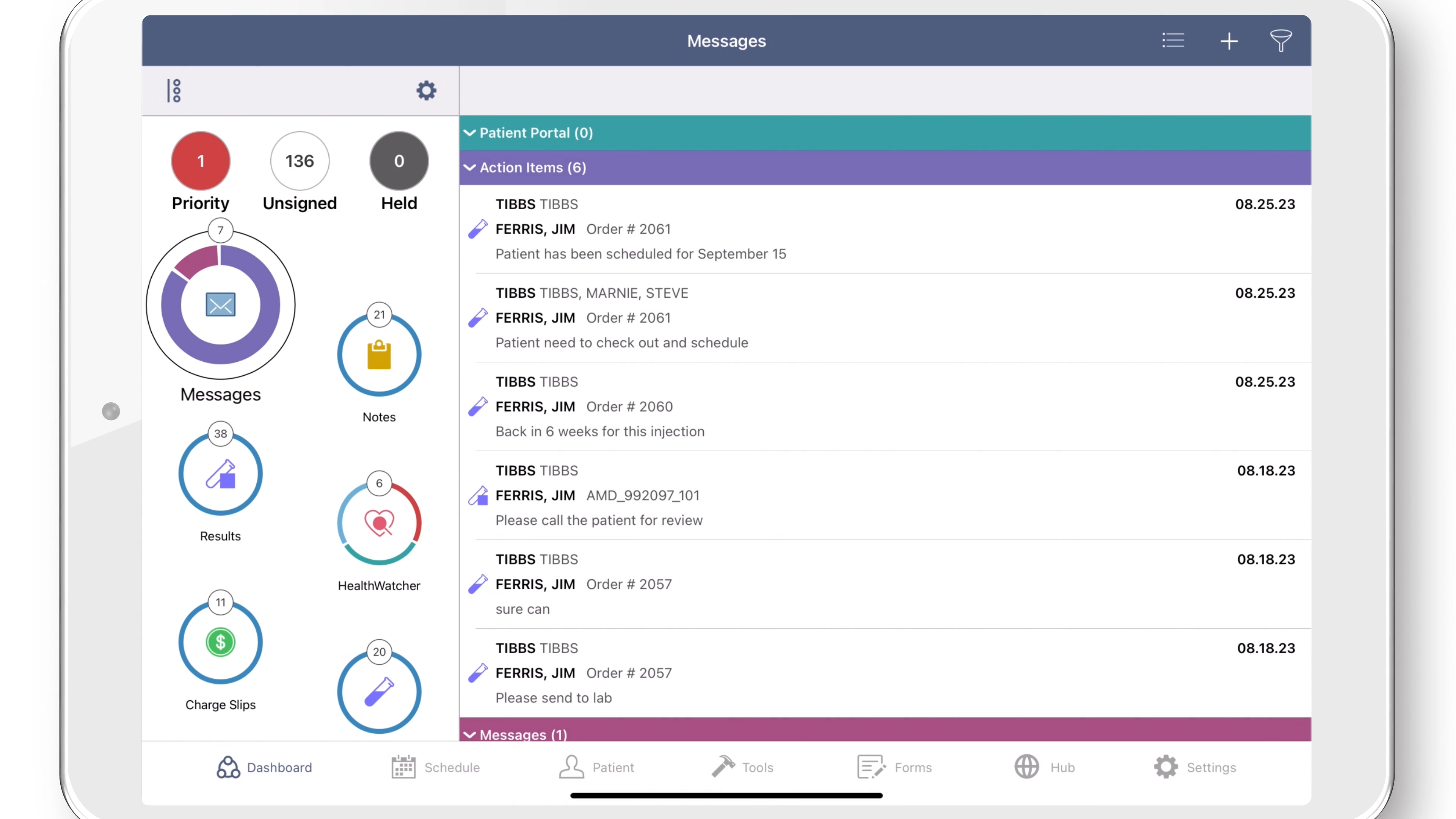
Task: Click the 7 badge on Messages widget
Action: coord(220,230)
